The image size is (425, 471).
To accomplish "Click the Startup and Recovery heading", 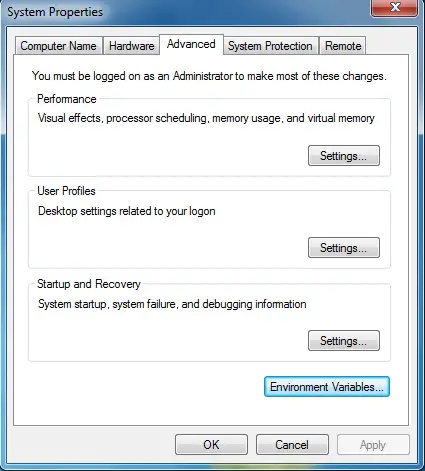I will click(x=89, y=284).
